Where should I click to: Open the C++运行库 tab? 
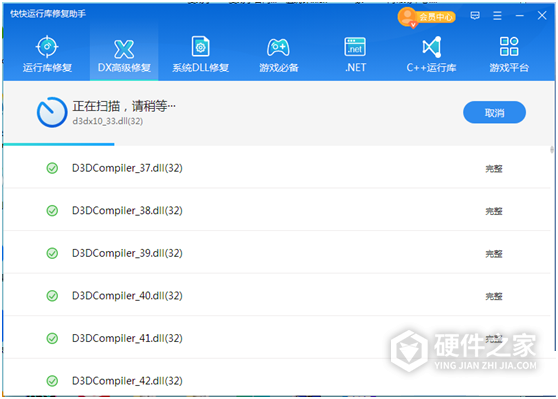(x=431, y=54)
